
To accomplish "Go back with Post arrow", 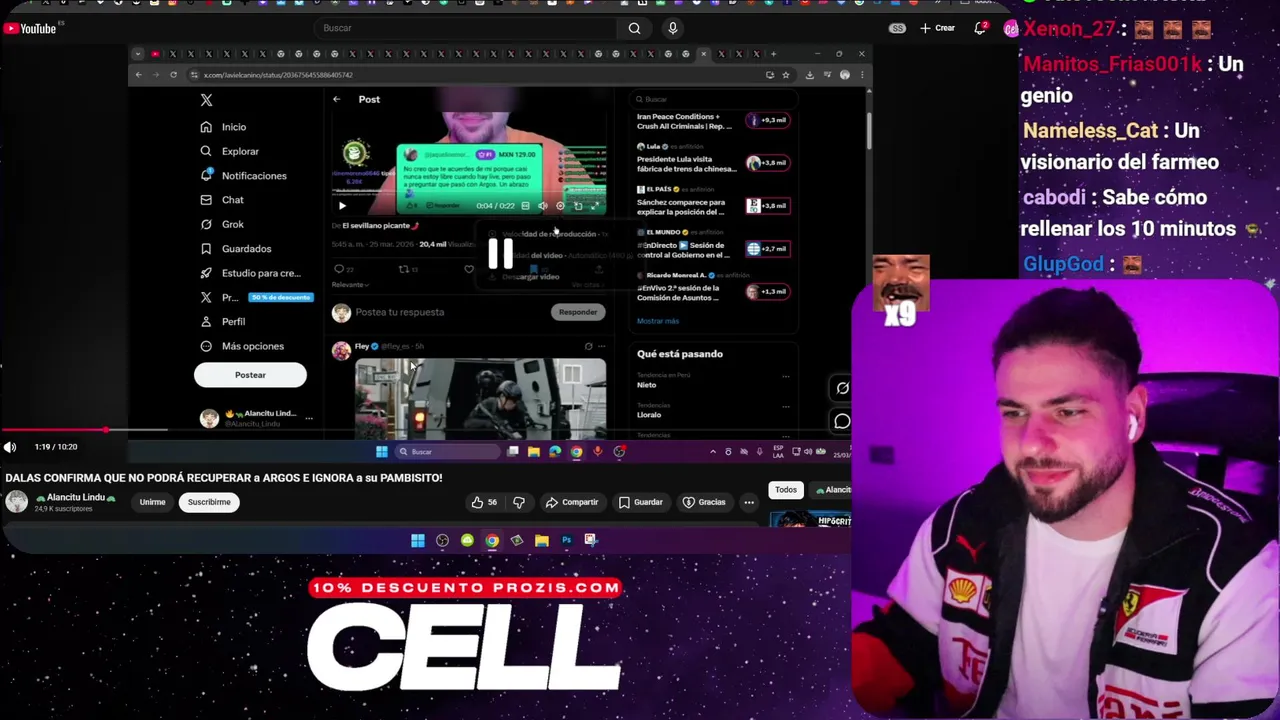I will click(337, 99).
